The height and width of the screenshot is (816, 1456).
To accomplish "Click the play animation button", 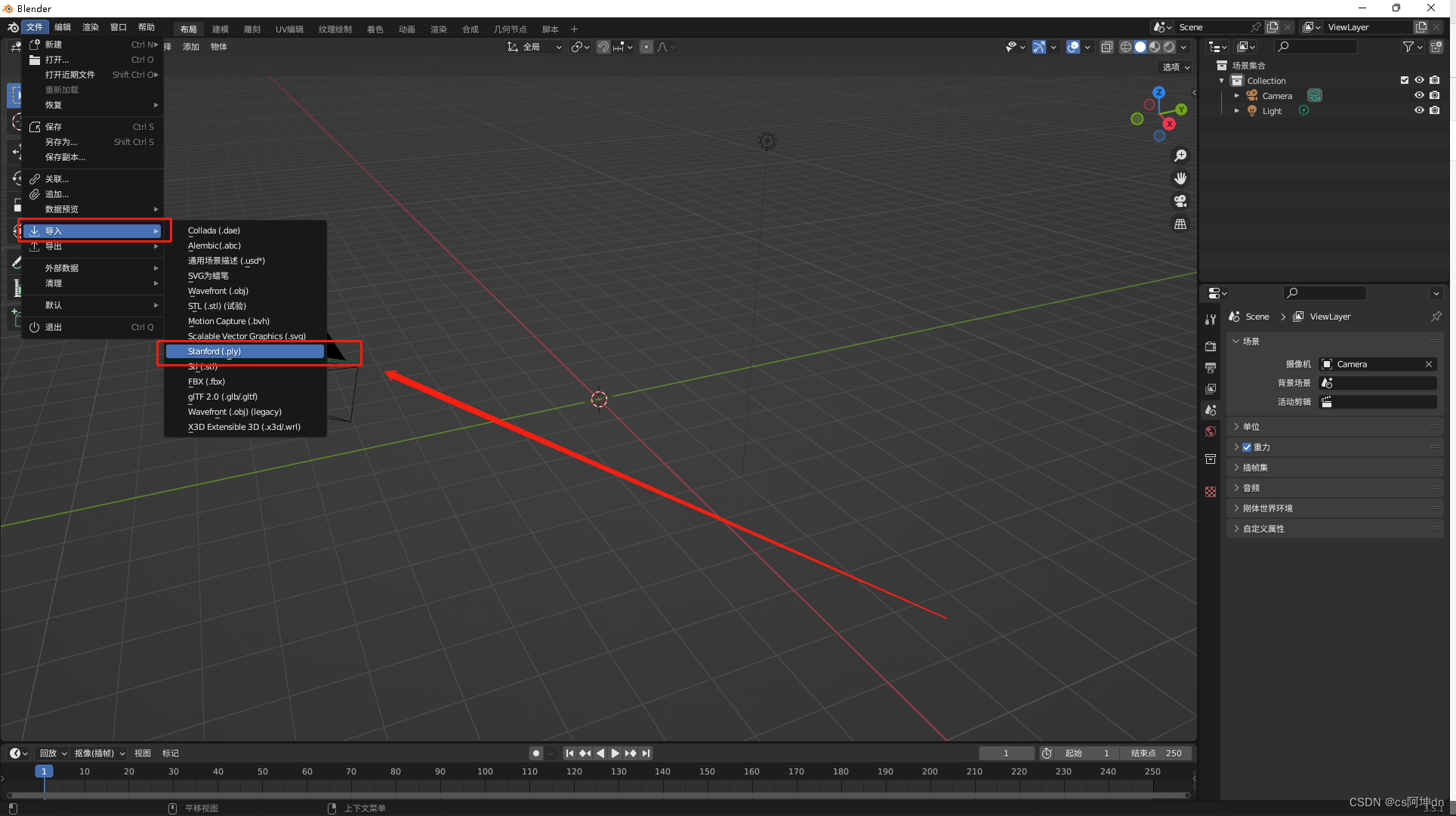I will pos(615,753).
